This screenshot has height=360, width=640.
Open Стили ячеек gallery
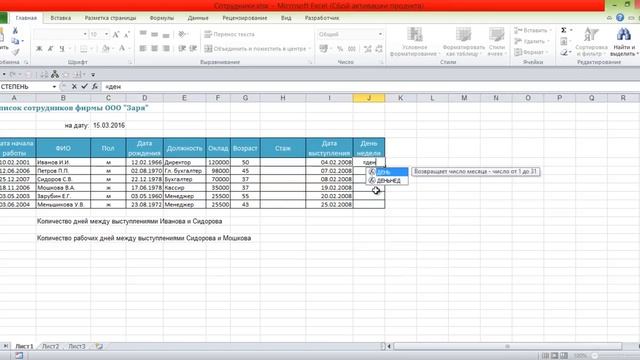[x=496, y=42]
